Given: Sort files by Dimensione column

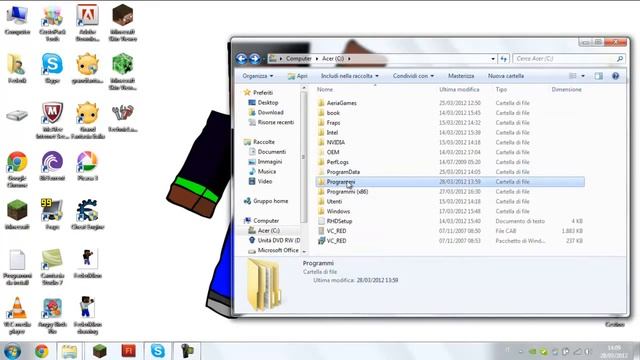Looking at the screenshot, I should click(x=567, y=89).
